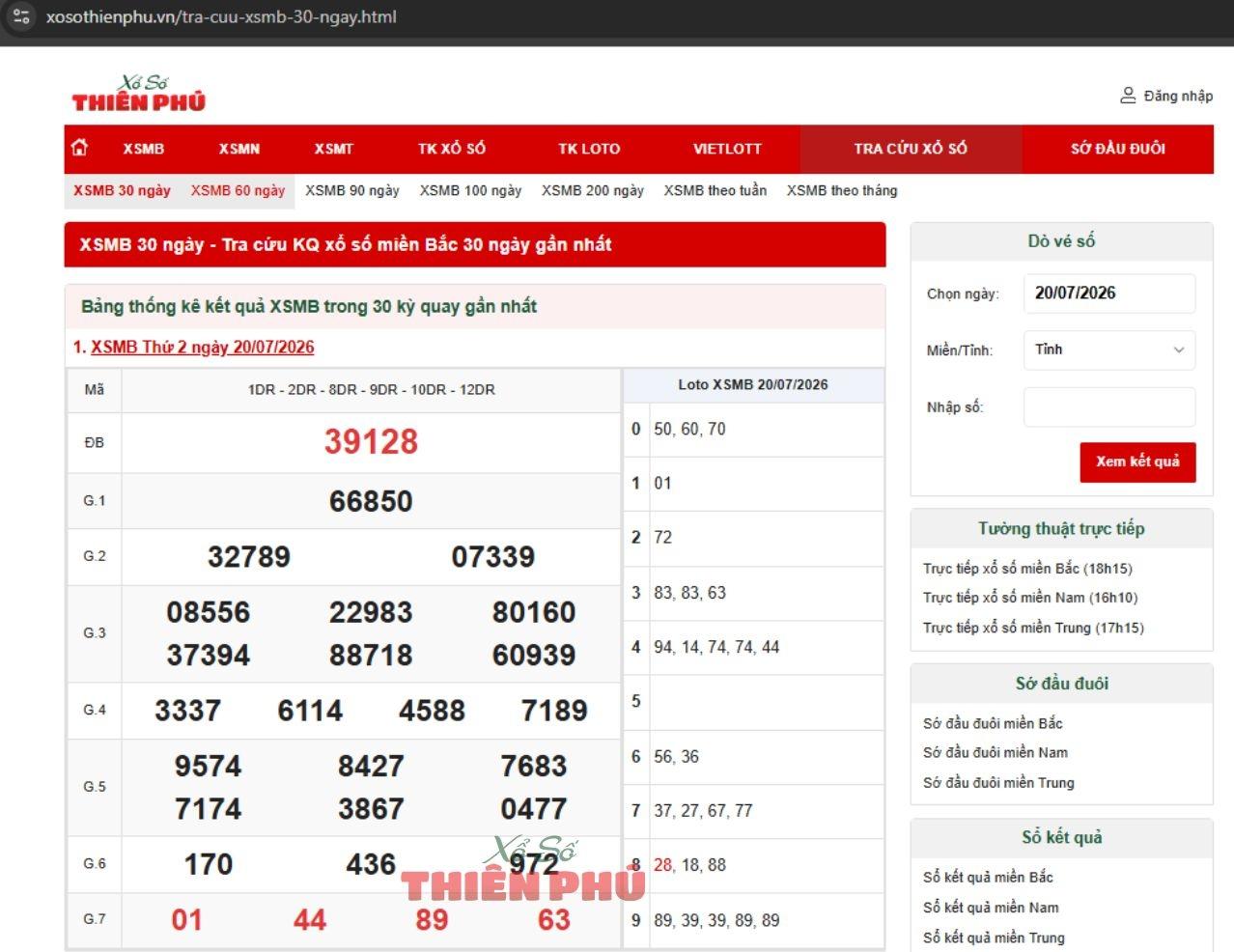1234x952 pixels.
Task: Click the XSMB 30 ngày page heading
Action: point(346,244)
